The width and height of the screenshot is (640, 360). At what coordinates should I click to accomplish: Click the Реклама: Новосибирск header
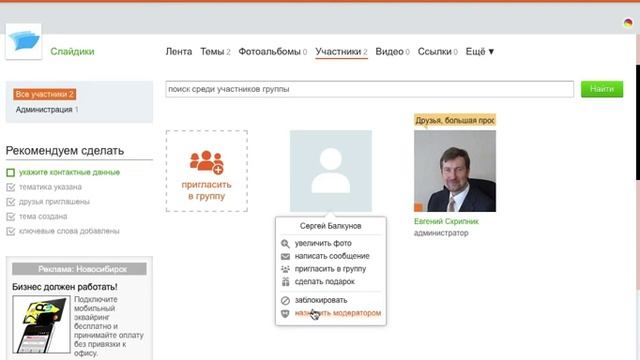pyautogui.click(x=79, y=269)
